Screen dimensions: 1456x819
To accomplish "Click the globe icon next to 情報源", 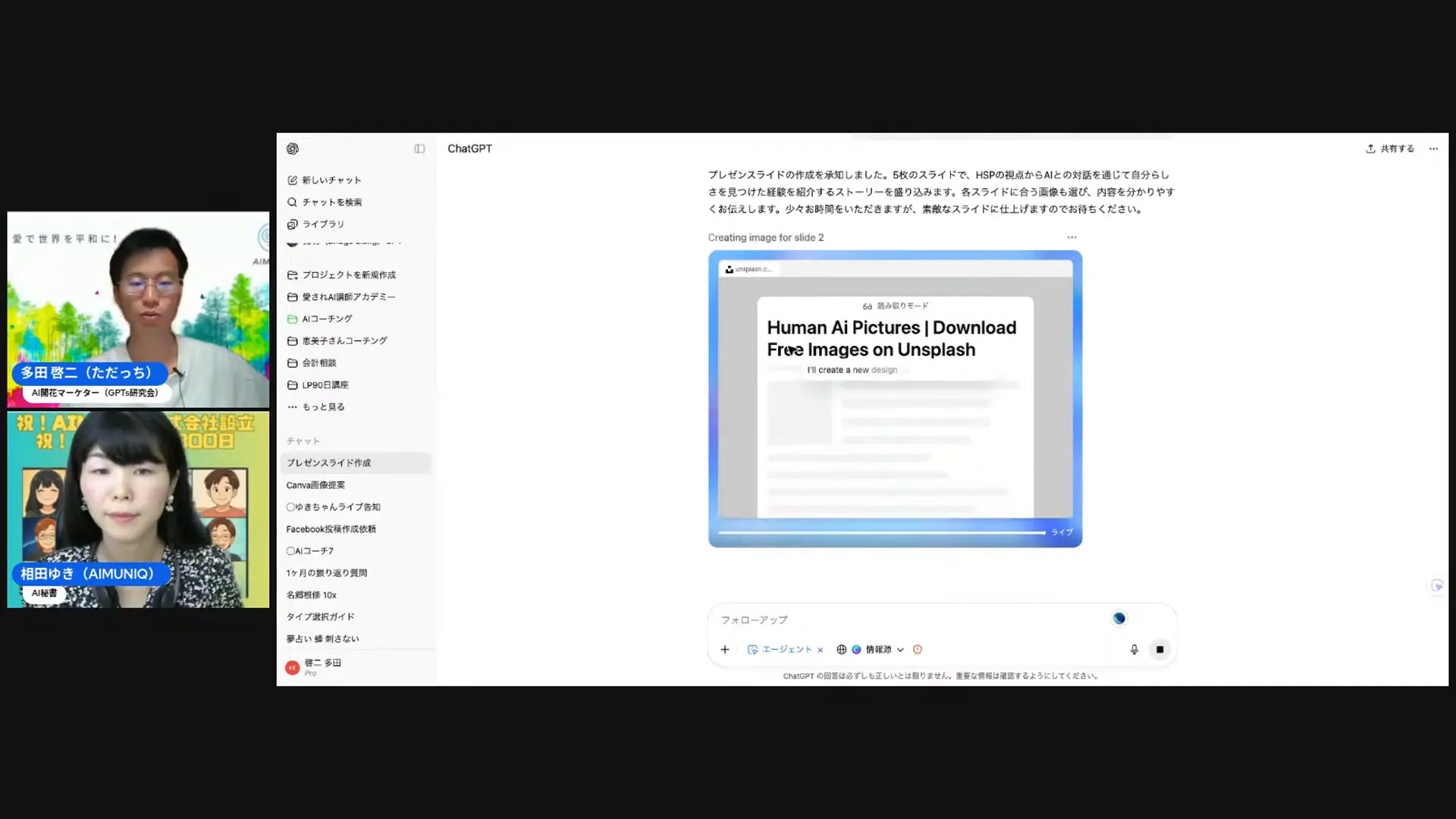I will [841, 649].
